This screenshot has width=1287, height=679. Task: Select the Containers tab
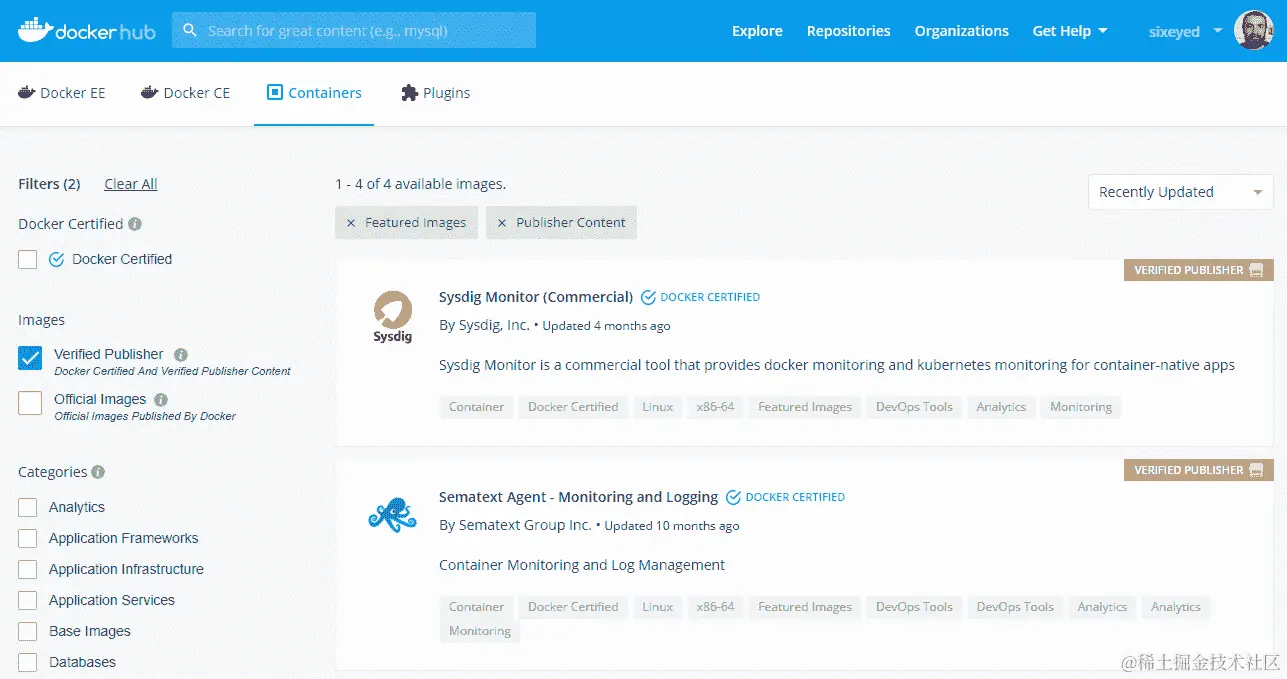coord(314,93)
